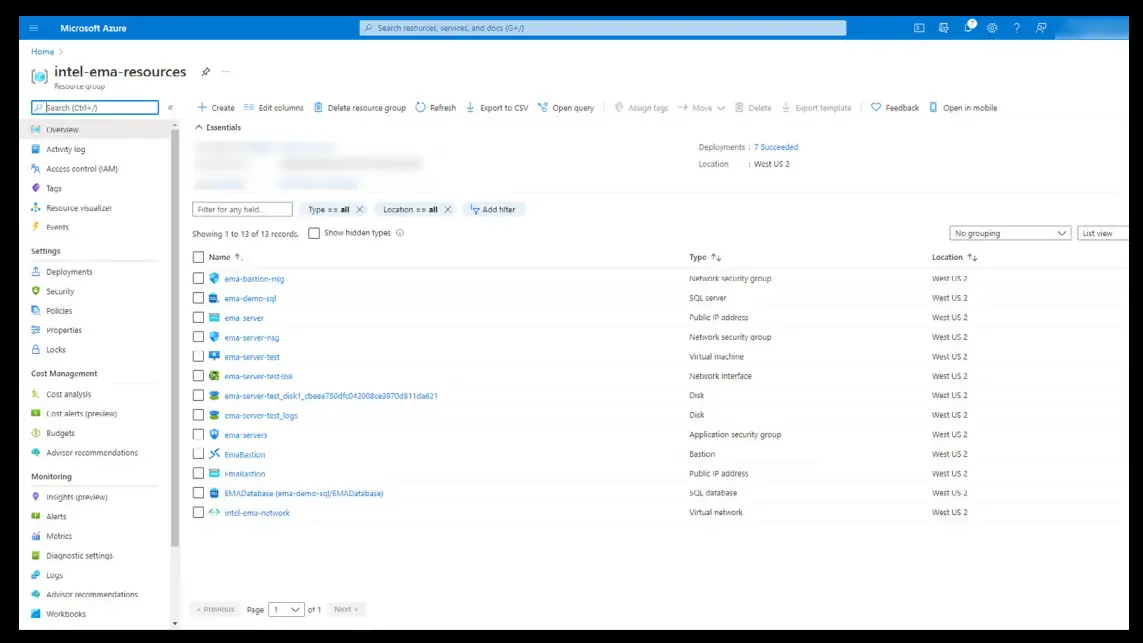Click the Cost analysis icon
The image size is (1143, 643).
coord(36,394)
